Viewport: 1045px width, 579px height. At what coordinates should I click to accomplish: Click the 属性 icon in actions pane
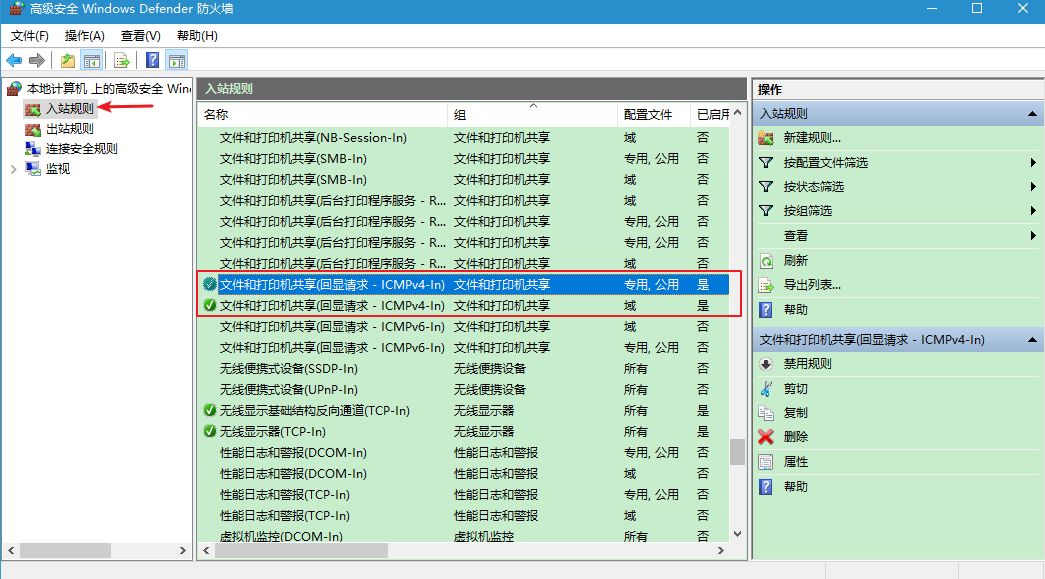click(x=766, y=462)
